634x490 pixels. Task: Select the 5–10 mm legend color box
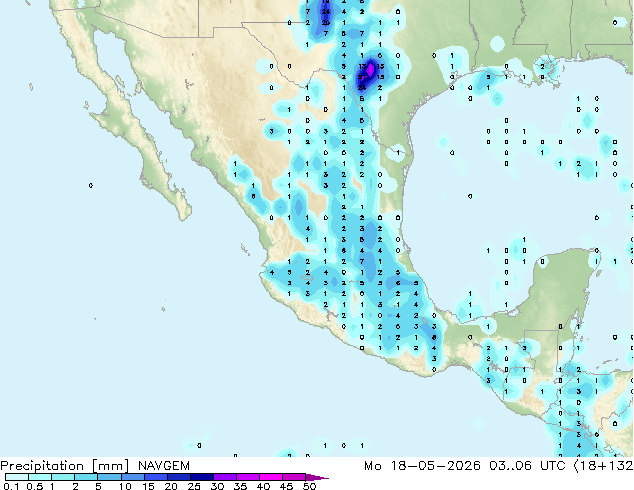[109, 477]
